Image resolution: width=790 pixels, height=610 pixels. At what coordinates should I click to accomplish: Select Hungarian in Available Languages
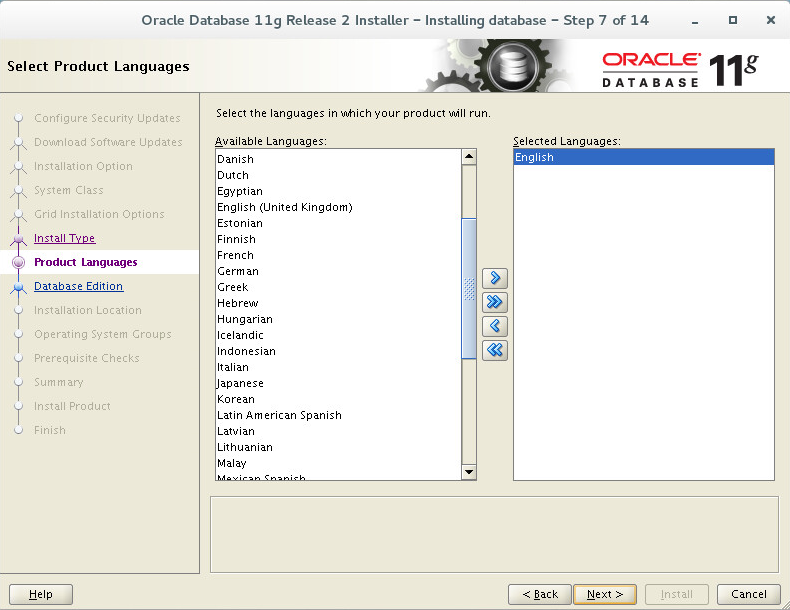point(338,319)
